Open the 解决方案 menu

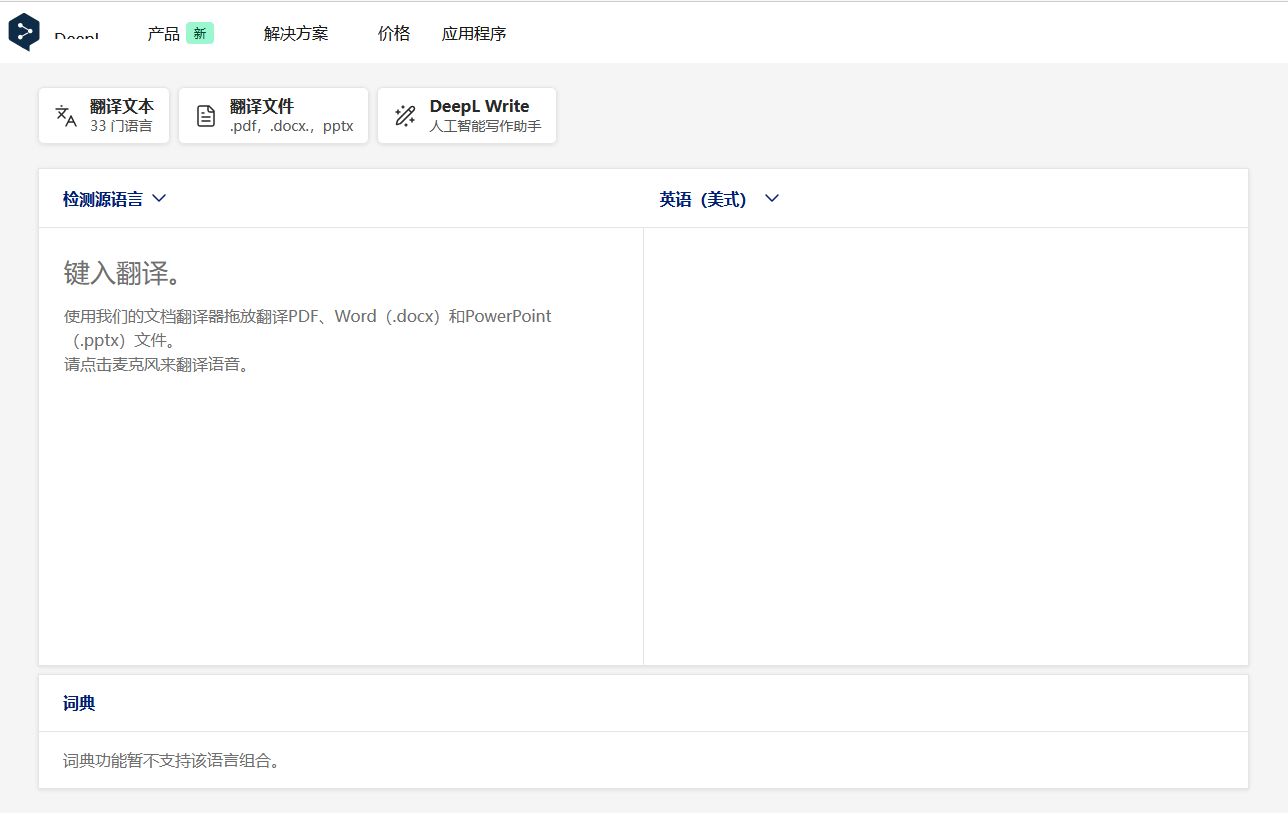296,33
